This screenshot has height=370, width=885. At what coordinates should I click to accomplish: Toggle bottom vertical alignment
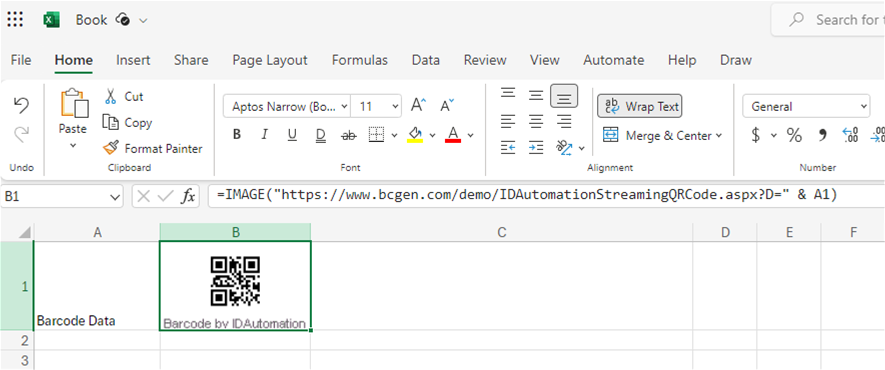(564, 96)
